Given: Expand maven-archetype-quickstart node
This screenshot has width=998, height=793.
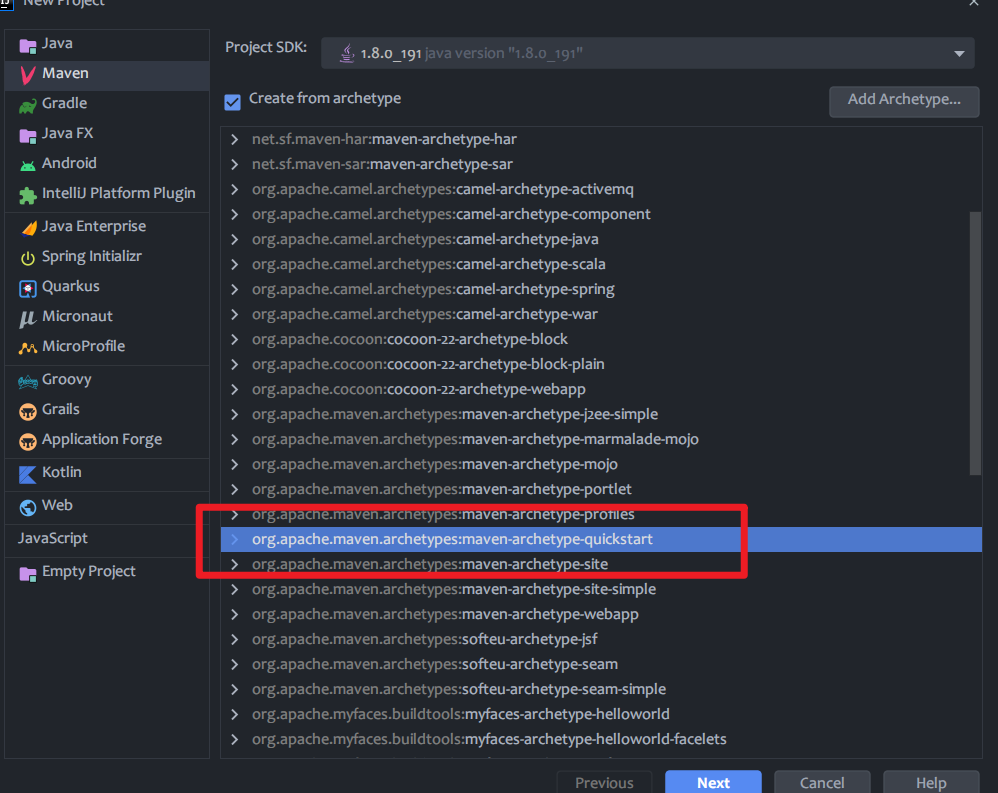Looking at the screenshot, I should 235,539.
